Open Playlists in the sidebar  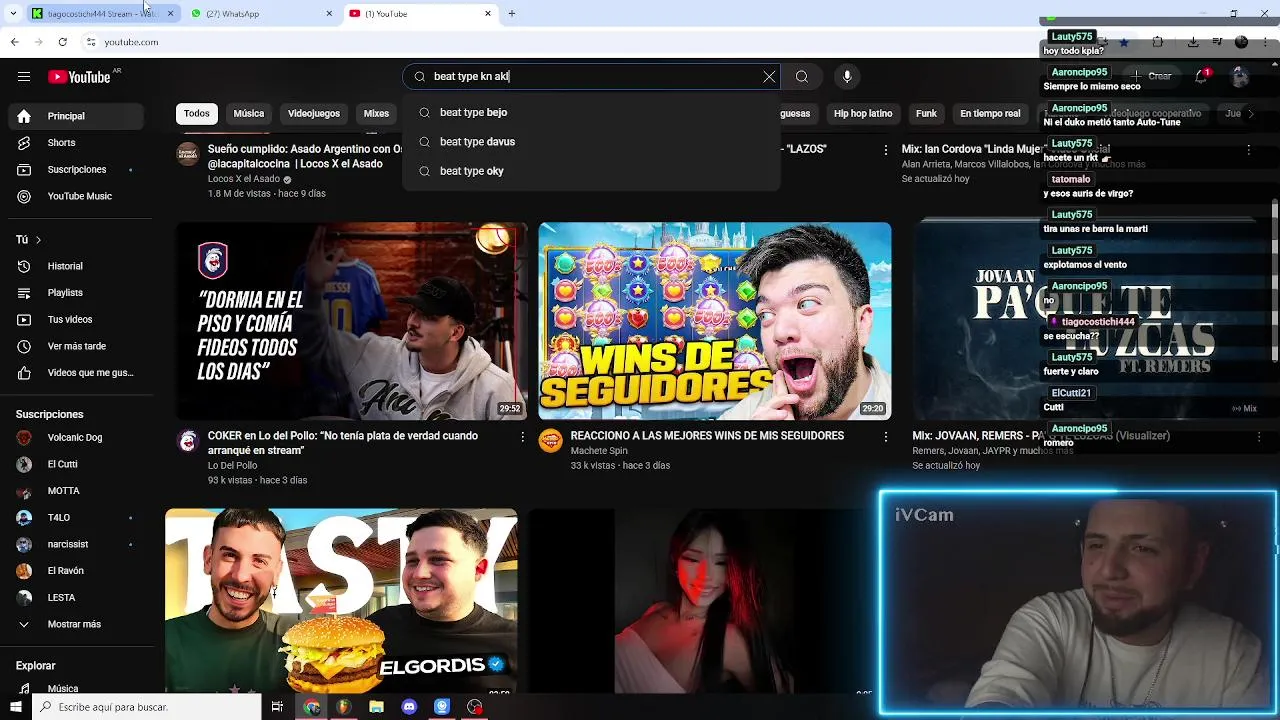click(76, 293)
